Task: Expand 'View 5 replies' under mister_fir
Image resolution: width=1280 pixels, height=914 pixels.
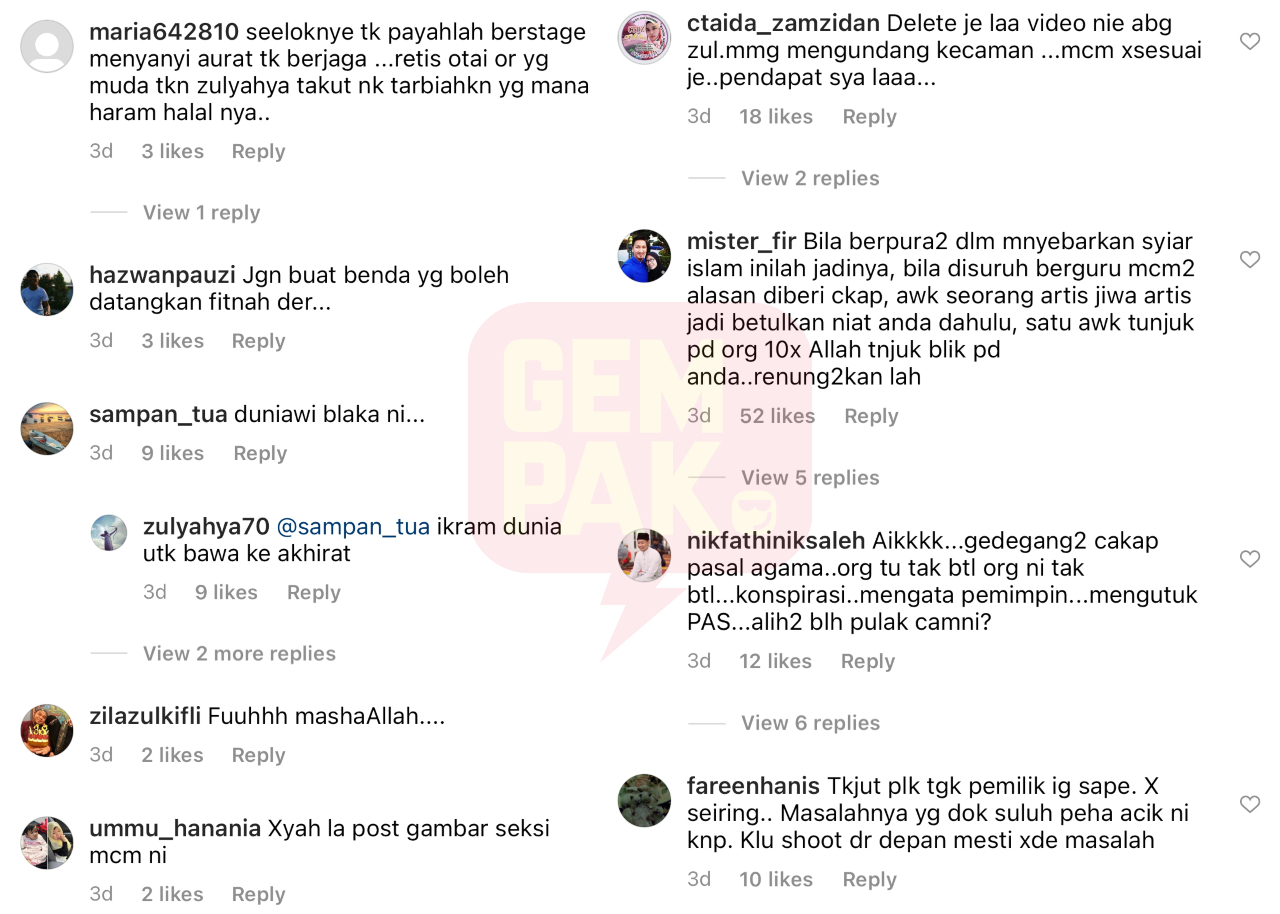Action: point(810,478)
